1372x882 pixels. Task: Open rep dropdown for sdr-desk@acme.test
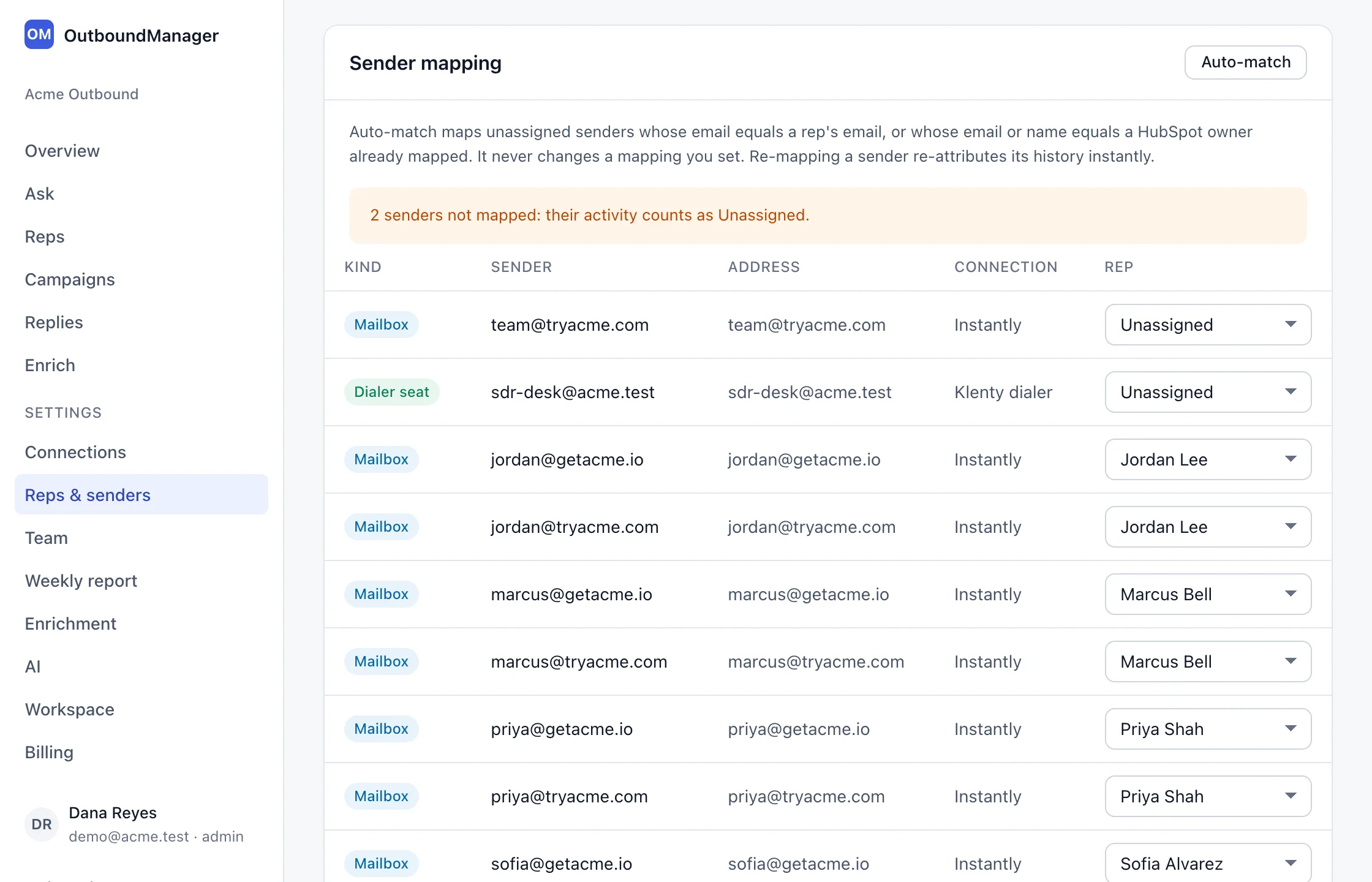click(x=1208, y=392)
